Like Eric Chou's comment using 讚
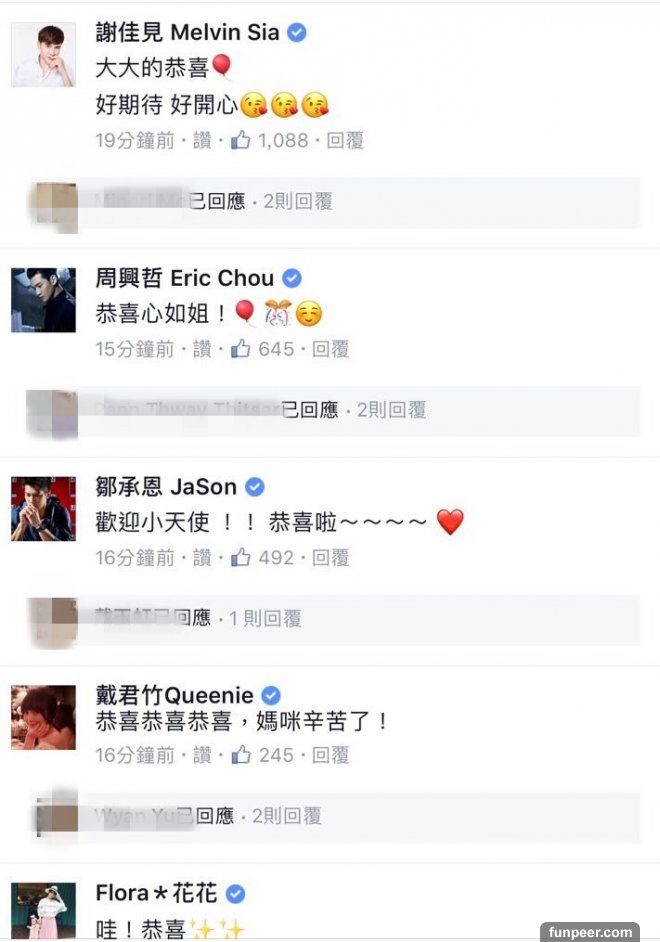 pyautogui.click(x=202, y=349)
